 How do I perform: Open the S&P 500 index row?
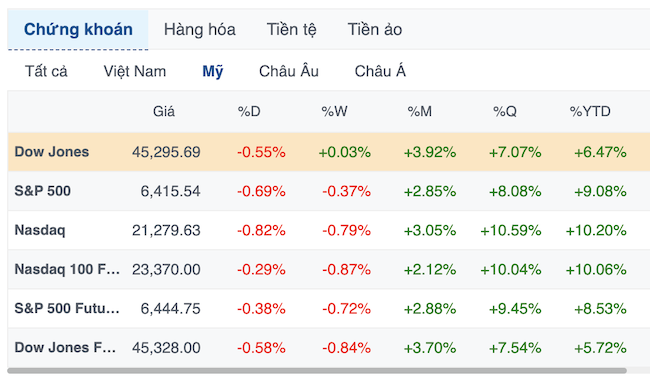329,191
